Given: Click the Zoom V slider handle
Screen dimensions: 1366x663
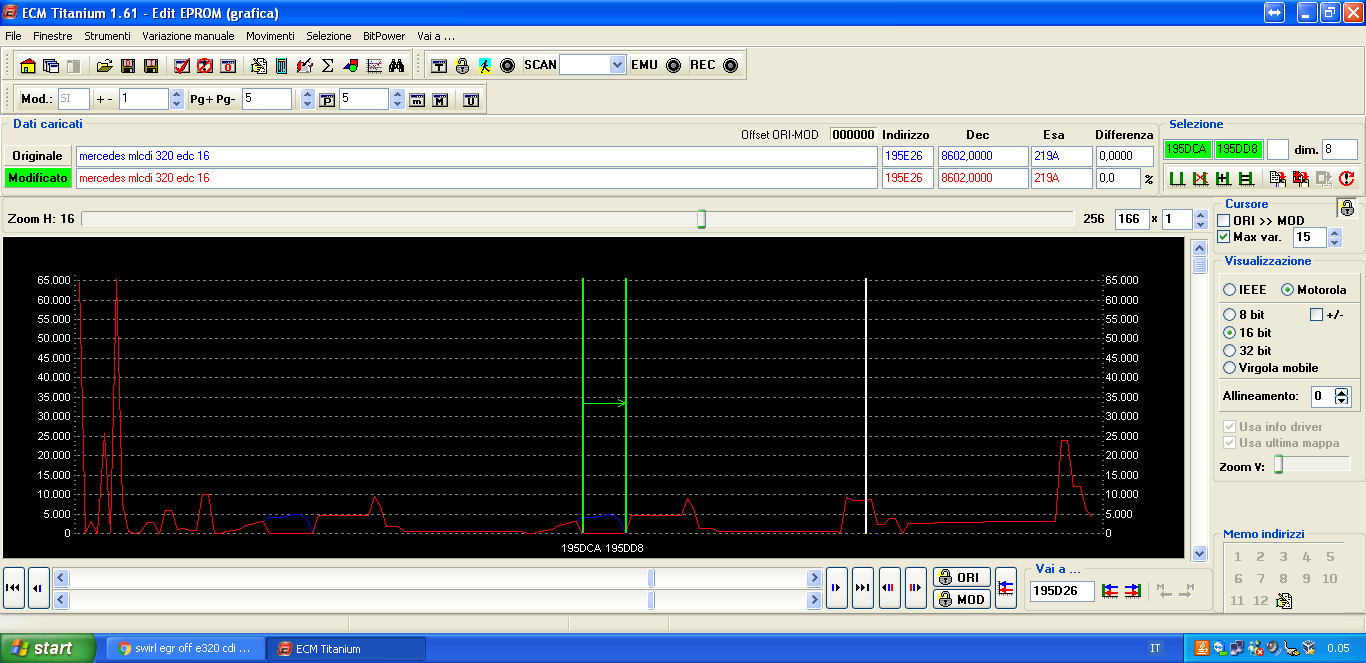Looking at the screenshot, I should coord(1278,464).
